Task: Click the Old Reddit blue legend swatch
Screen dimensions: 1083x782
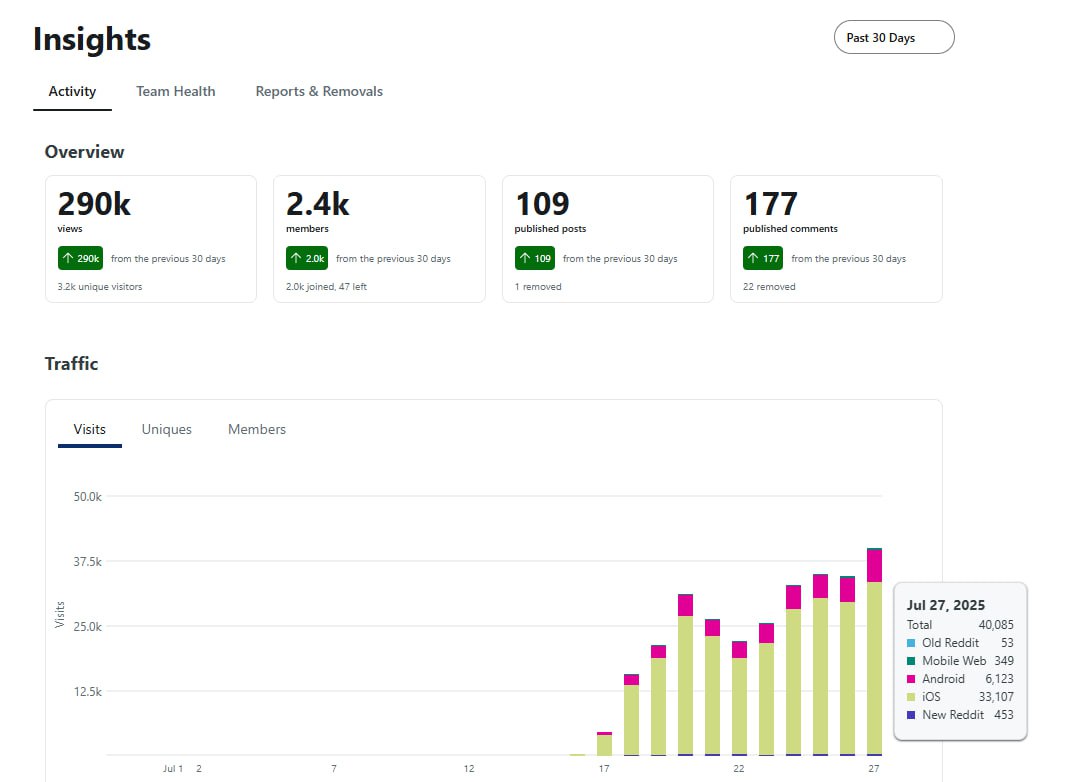Action: (911, 643)
